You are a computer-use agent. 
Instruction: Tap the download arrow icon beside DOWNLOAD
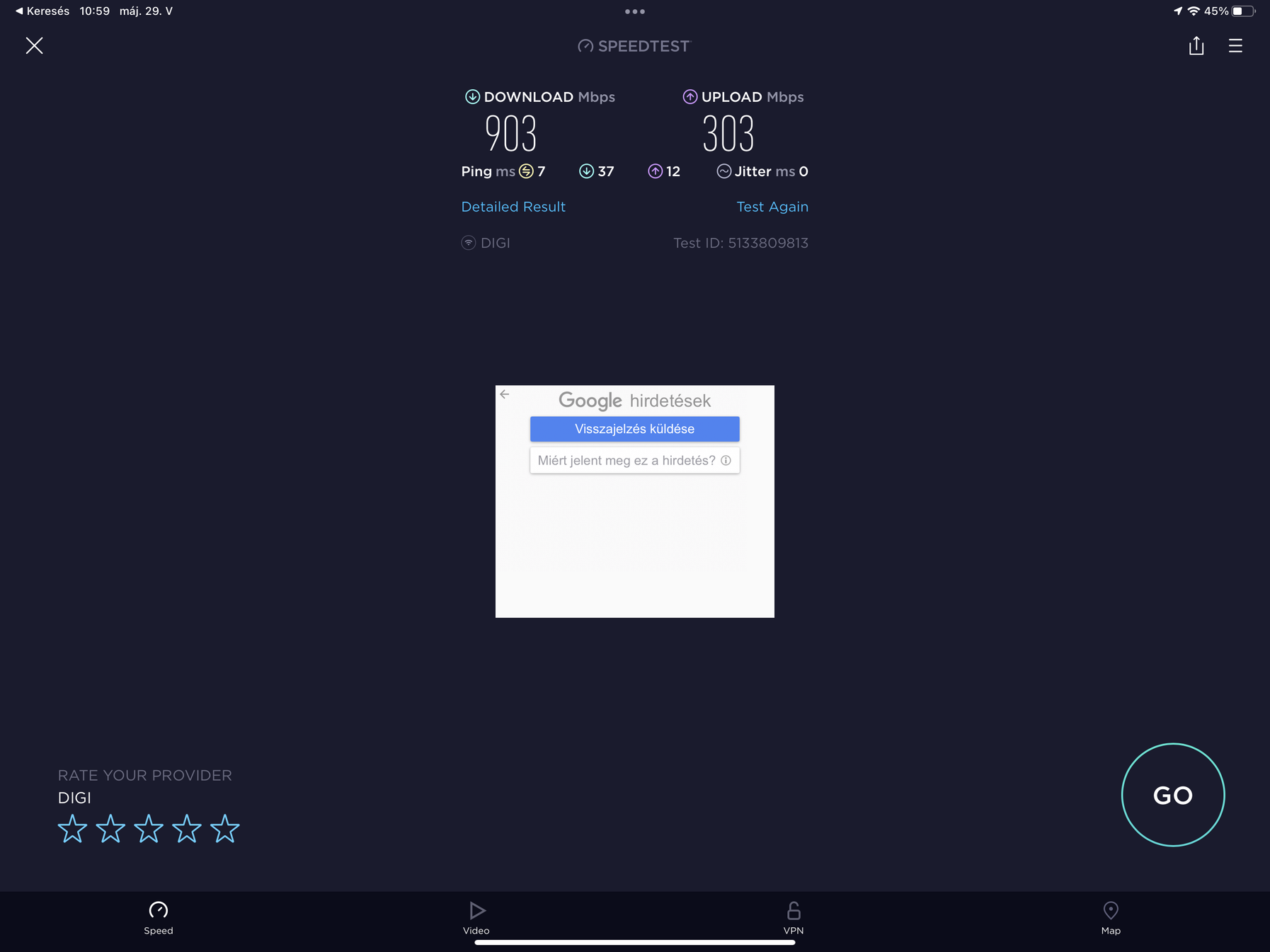tap(472, 97)
